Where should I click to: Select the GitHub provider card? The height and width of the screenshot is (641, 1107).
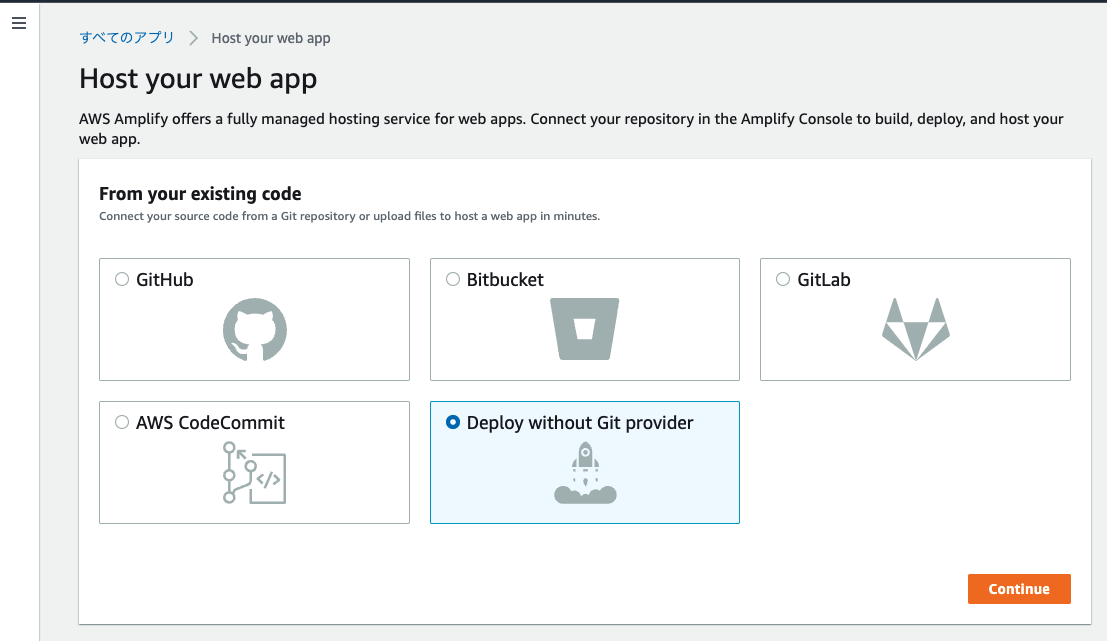click(254, 318)
